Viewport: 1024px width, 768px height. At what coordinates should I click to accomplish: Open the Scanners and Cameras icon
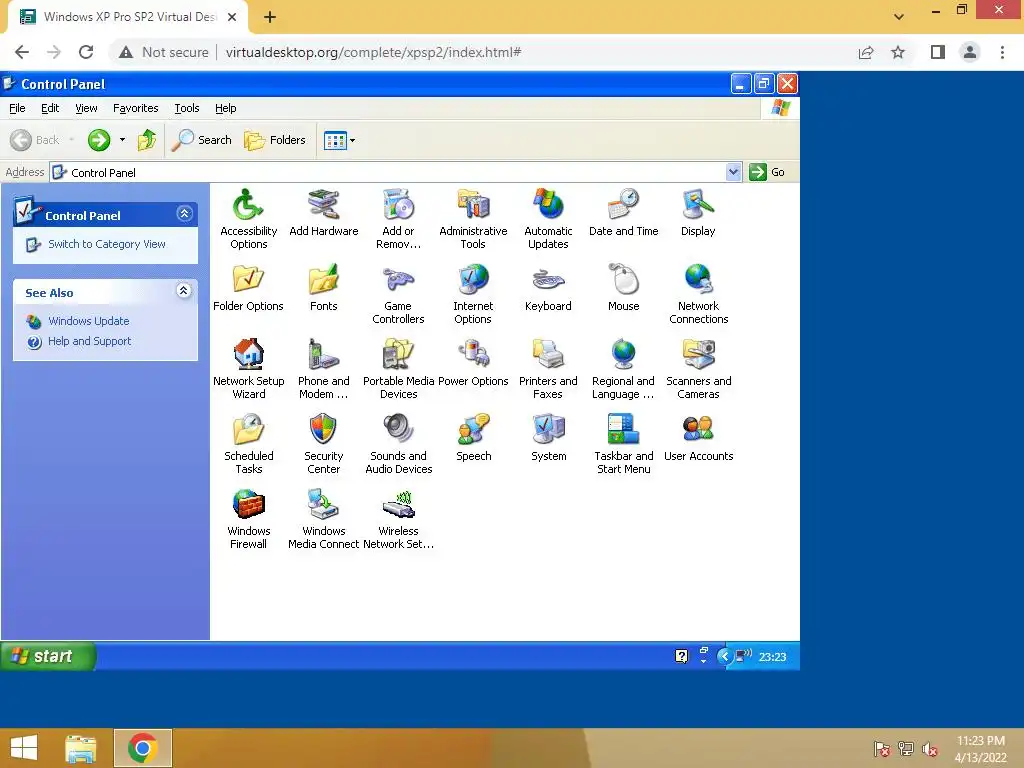[698, 355]
